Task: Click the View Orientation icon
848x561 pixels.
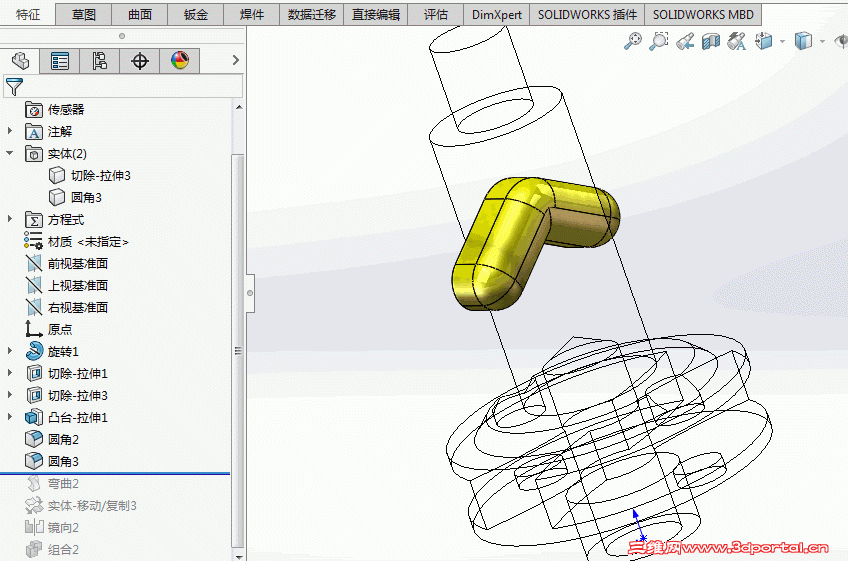Action: (x=763, y=41)
